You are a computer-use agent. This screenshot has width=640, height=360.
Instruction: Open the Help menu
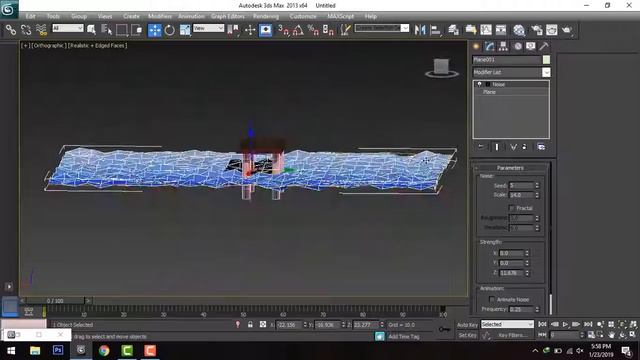tap(371, 16)
